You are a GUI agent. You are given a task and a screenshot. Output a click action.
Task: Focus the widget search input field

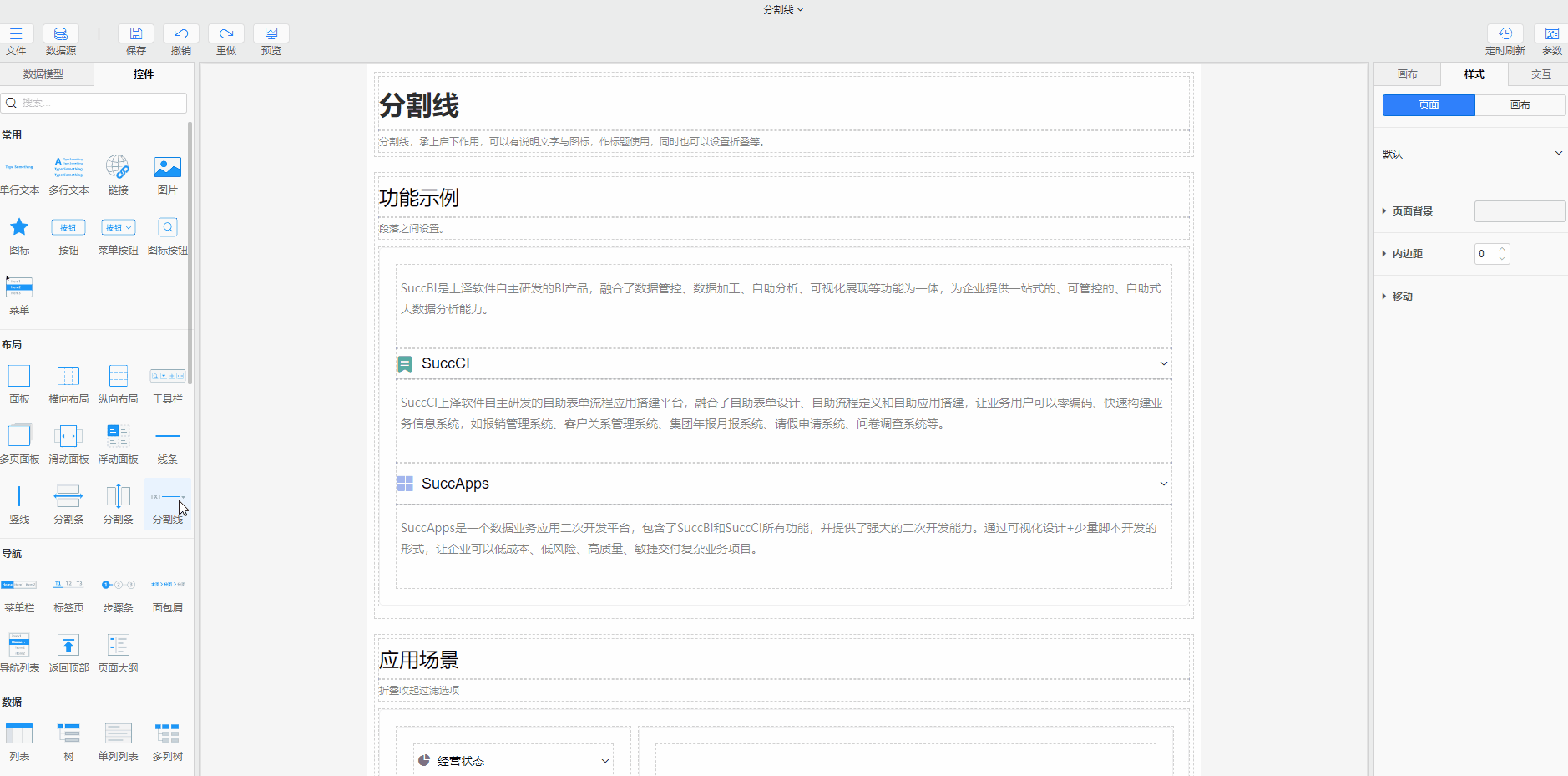click(x=100, y=103)
